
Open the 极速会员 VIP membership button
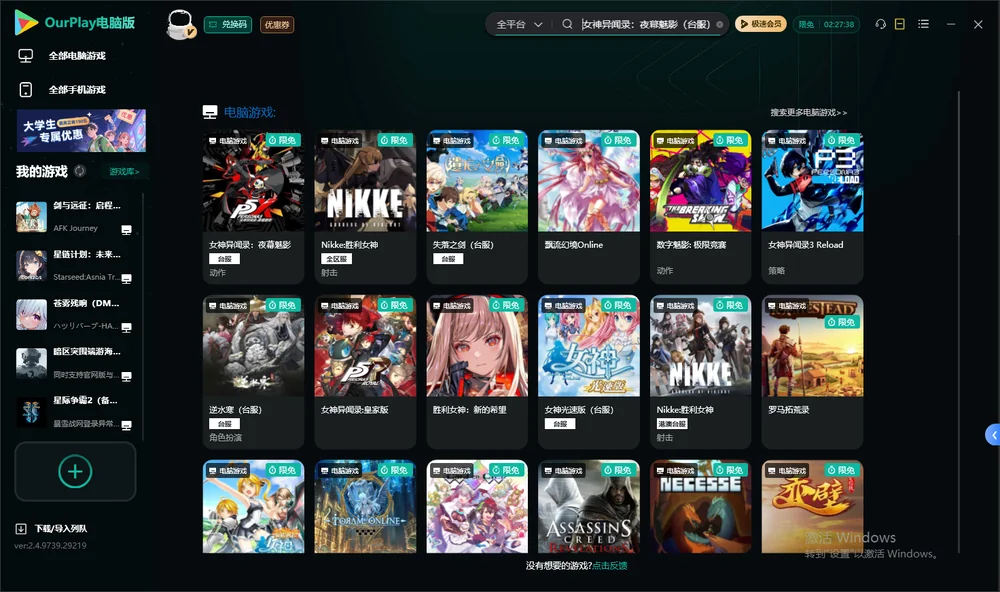pos(761,24)
